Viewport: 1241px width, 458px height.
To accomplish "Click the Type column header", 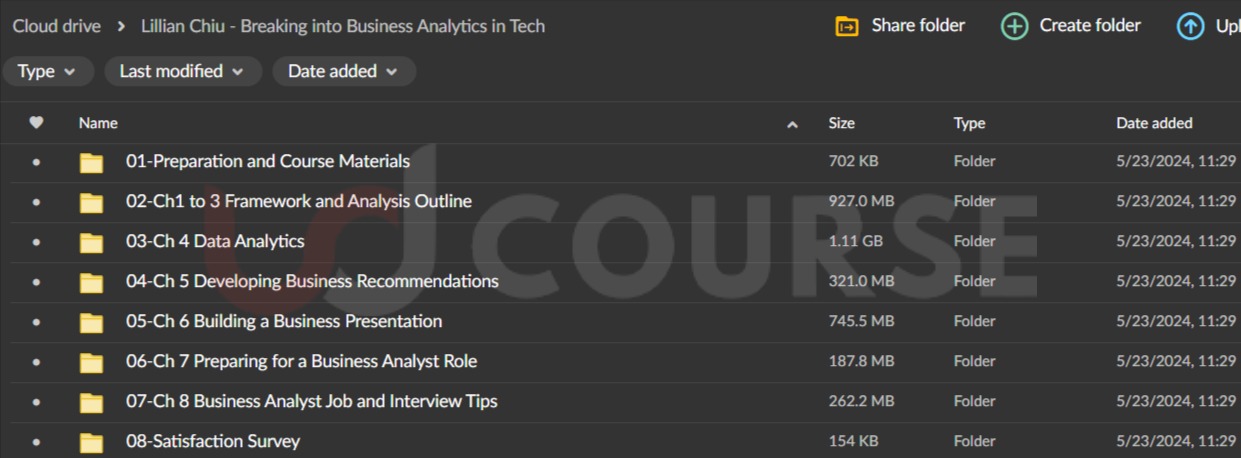I will 969,123.
